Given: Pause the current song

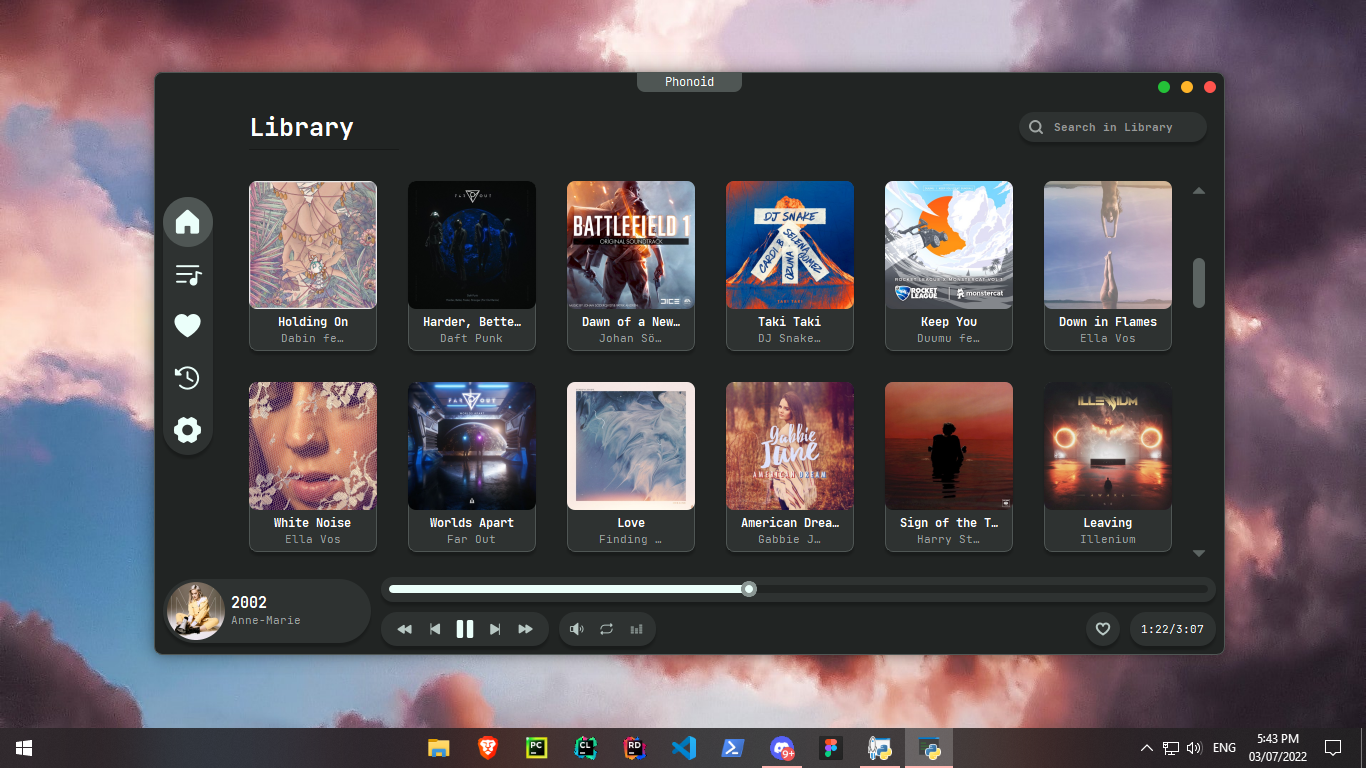Looking at the screenshot, I should pos(465,629).
